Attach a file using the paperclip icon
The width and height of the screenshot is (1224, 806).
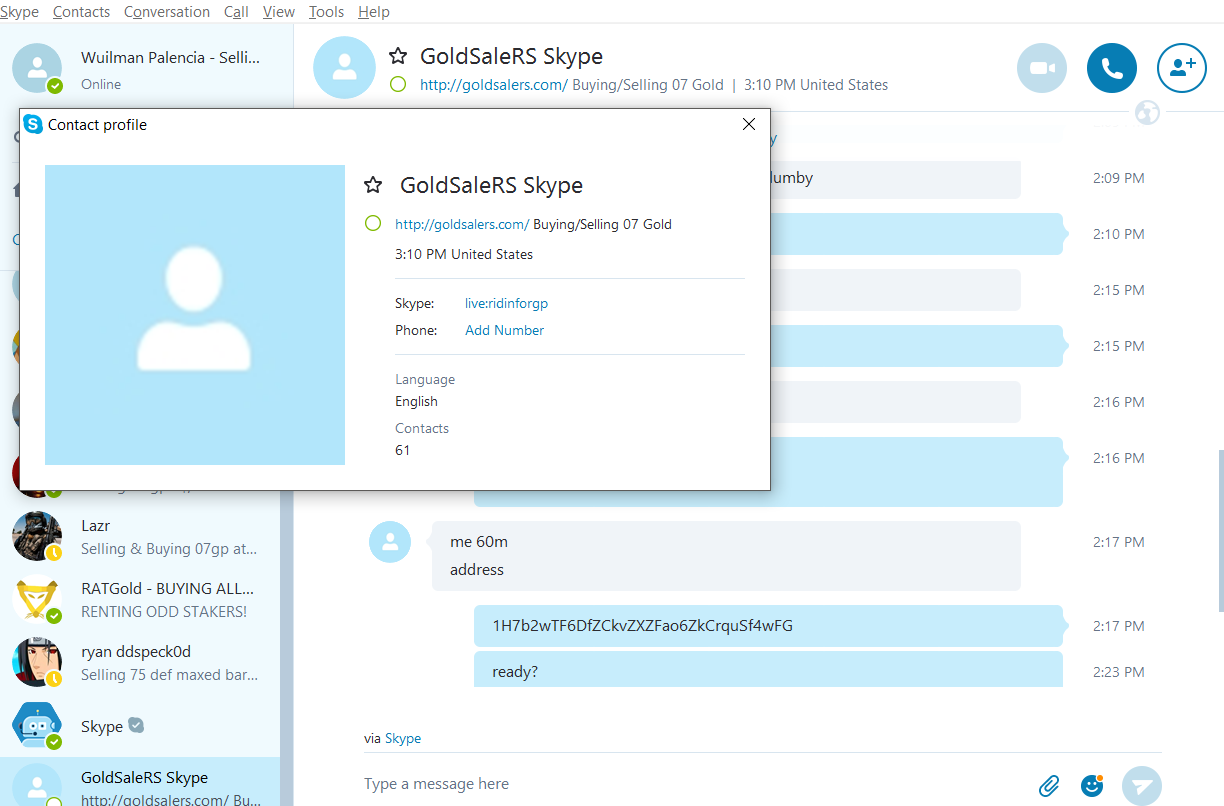coord(1049,785)
